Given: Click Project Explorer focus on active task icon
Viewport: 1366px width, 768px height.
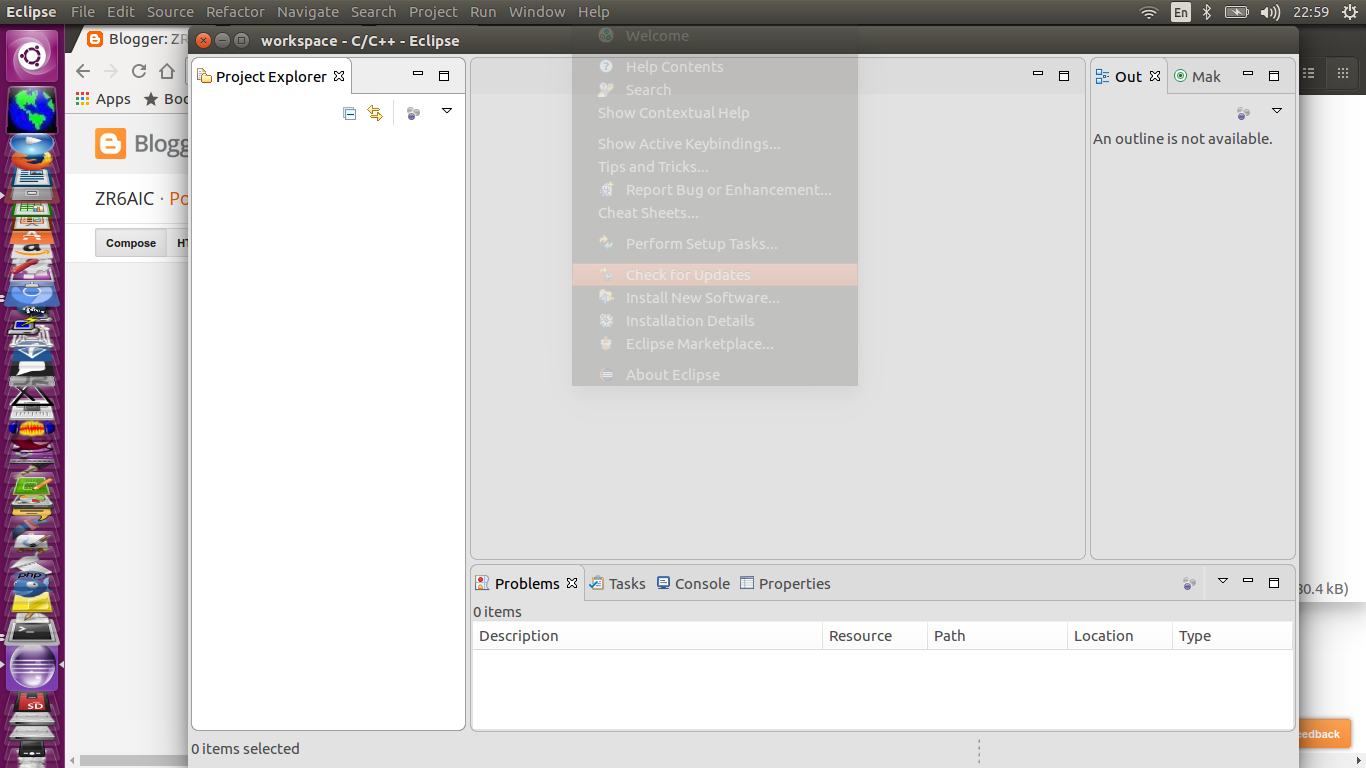Looking at the screenshot, I should point(413,113).
